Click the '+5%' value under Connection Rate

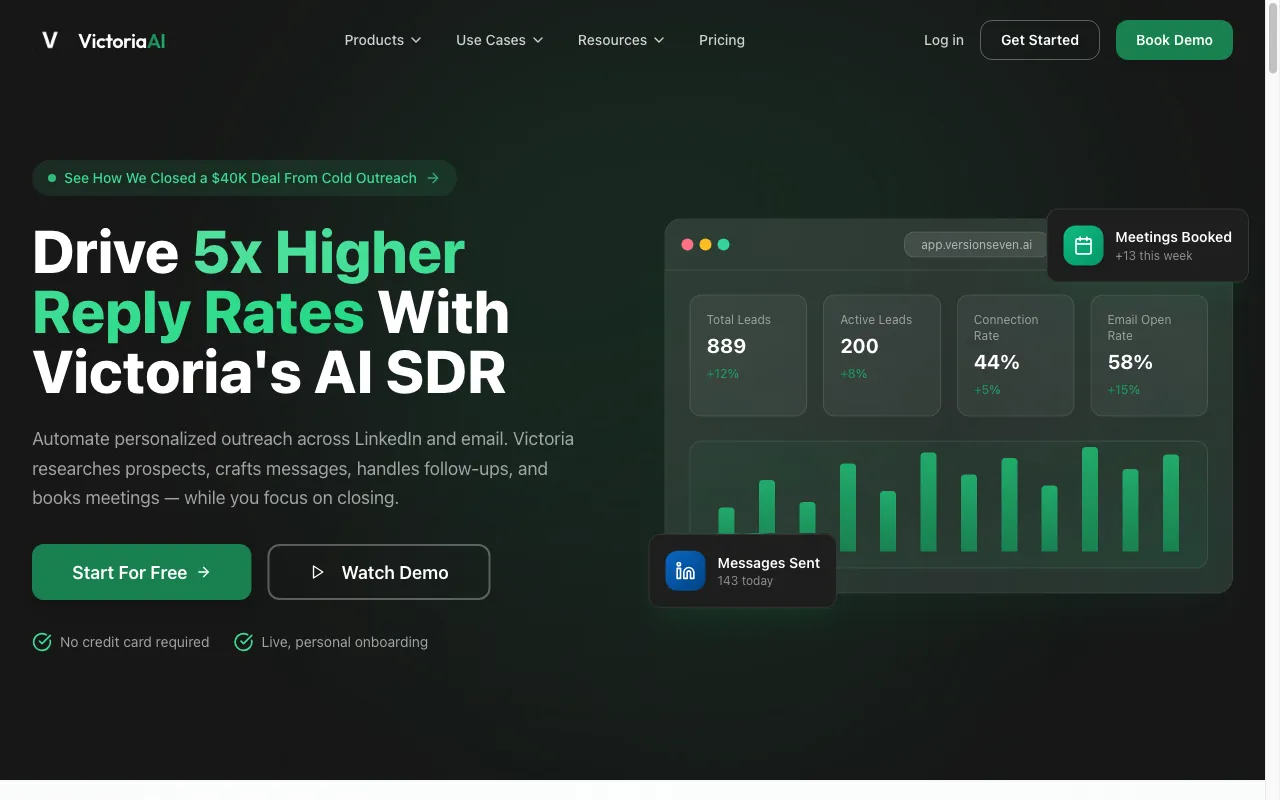coord(987,390)
